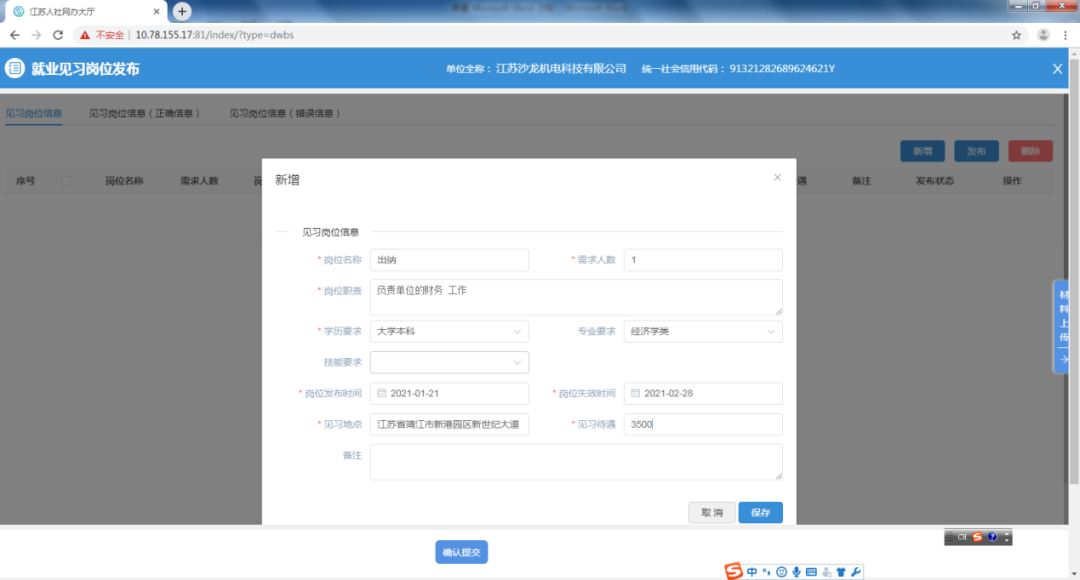
Task: Click the browser reload icon
Action: (x=58, y=35)
